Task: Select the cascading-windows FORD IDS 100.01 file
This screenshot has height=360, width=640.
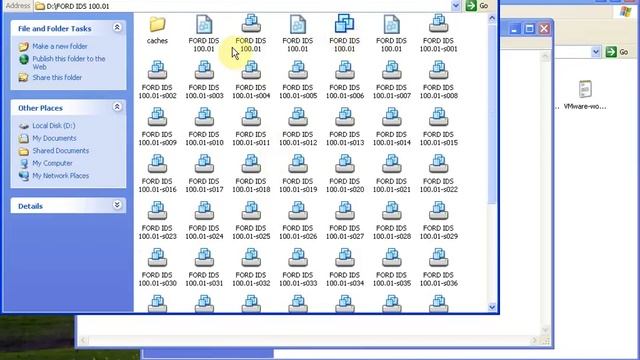Action: 344,23
